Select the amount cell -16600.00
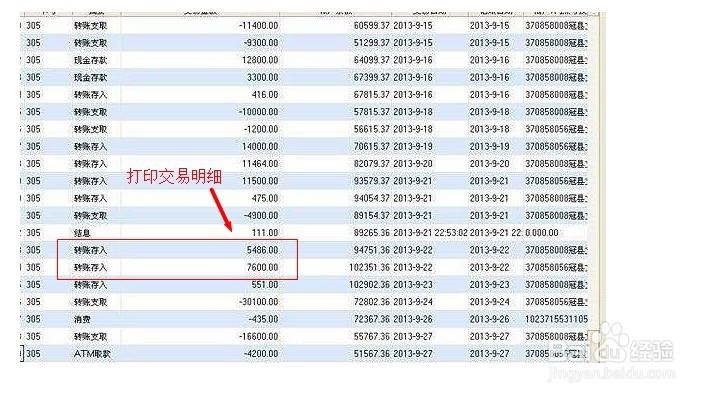 [x=258, y=337]
